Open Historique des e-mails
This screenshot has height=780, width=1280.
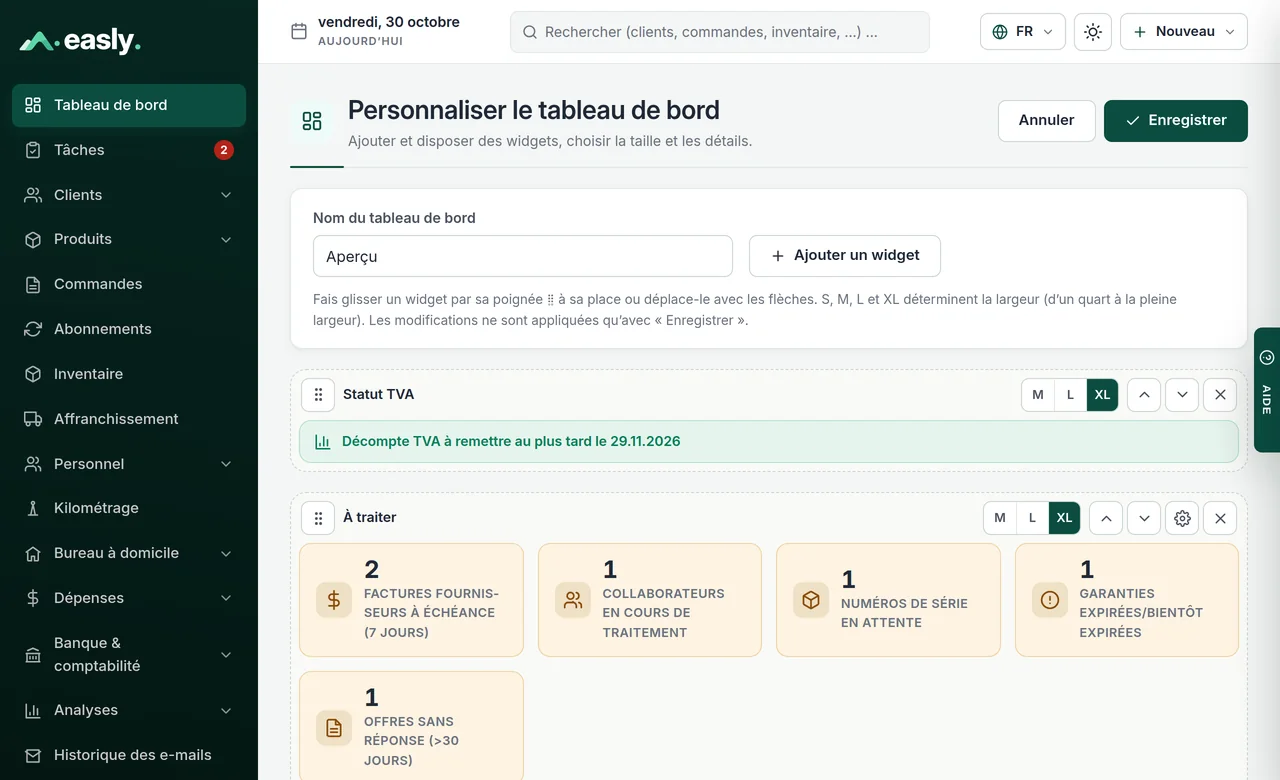[129, 755]
